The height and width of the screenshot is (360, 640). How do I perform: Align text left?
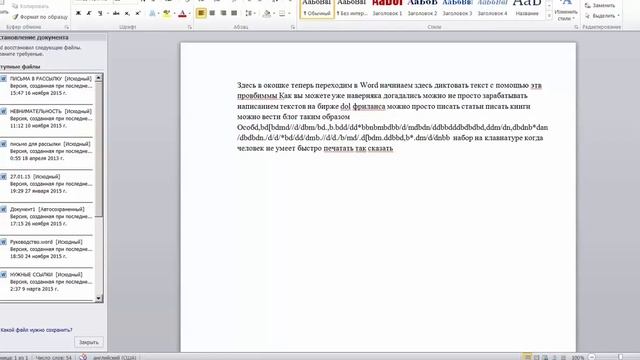[201, 13]
